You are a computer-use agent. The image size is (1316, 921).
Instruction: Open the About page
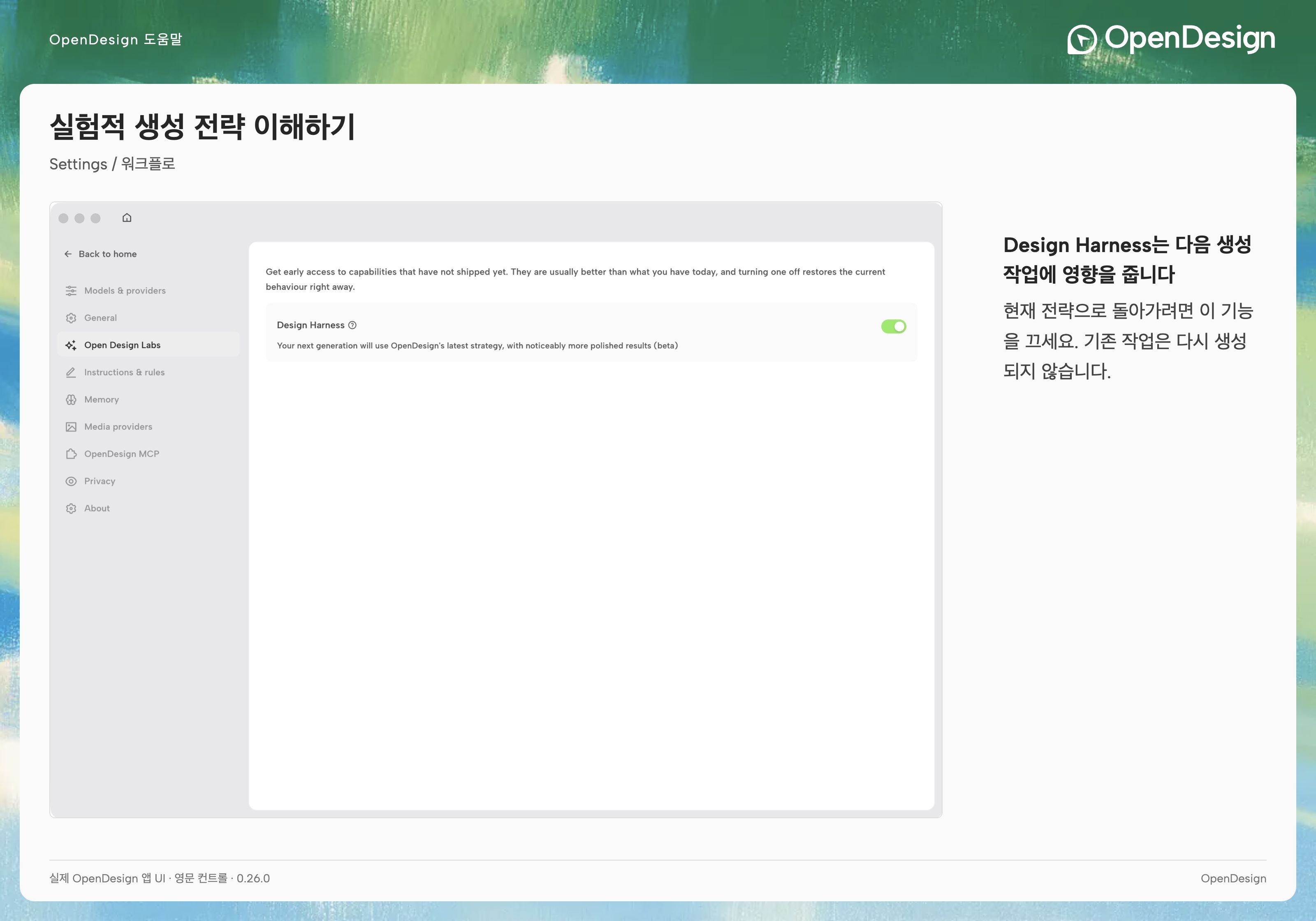point(148,508)
